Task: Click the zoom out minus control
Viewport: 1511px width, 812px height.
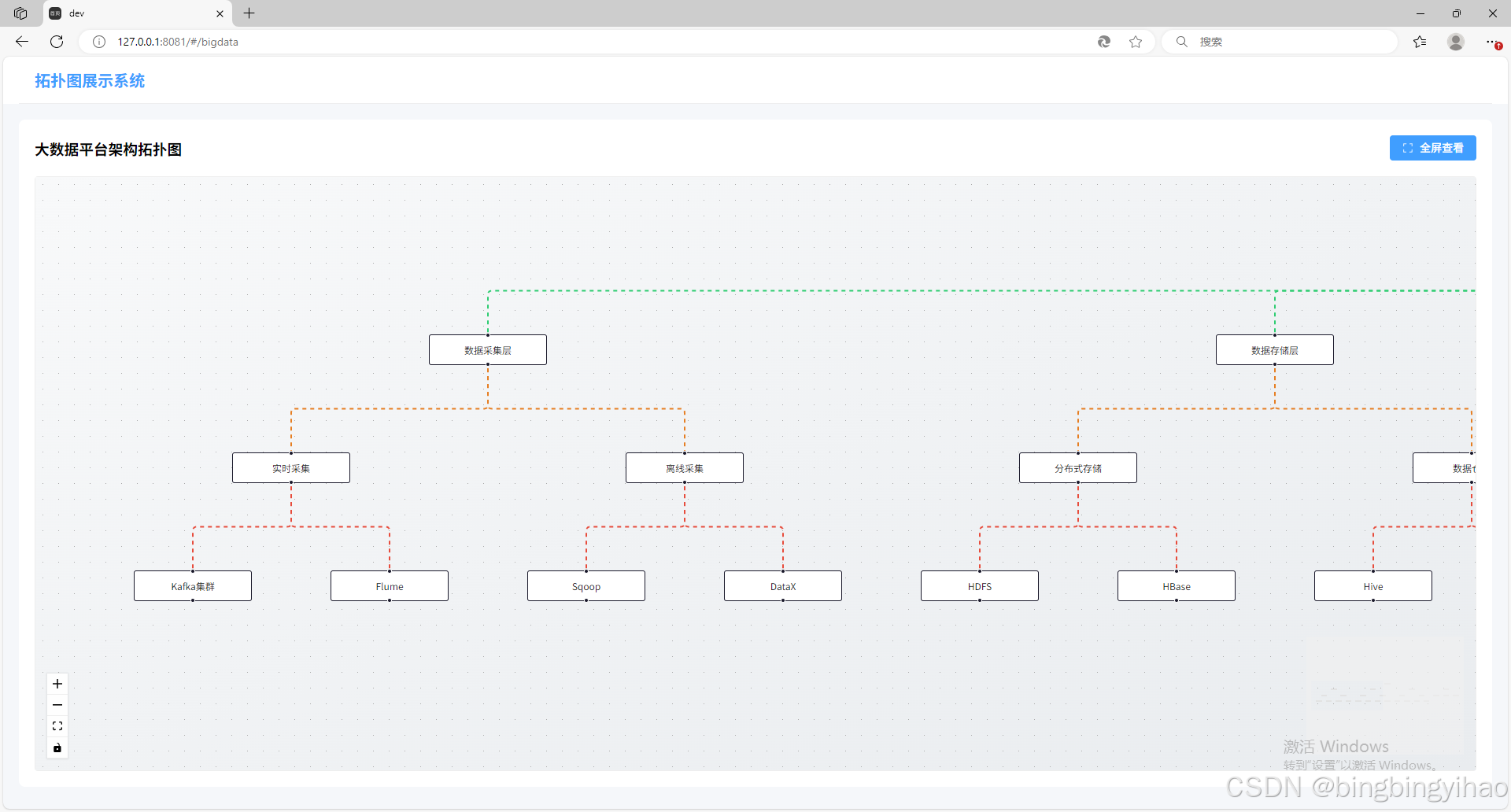Action: click(57, 705)
